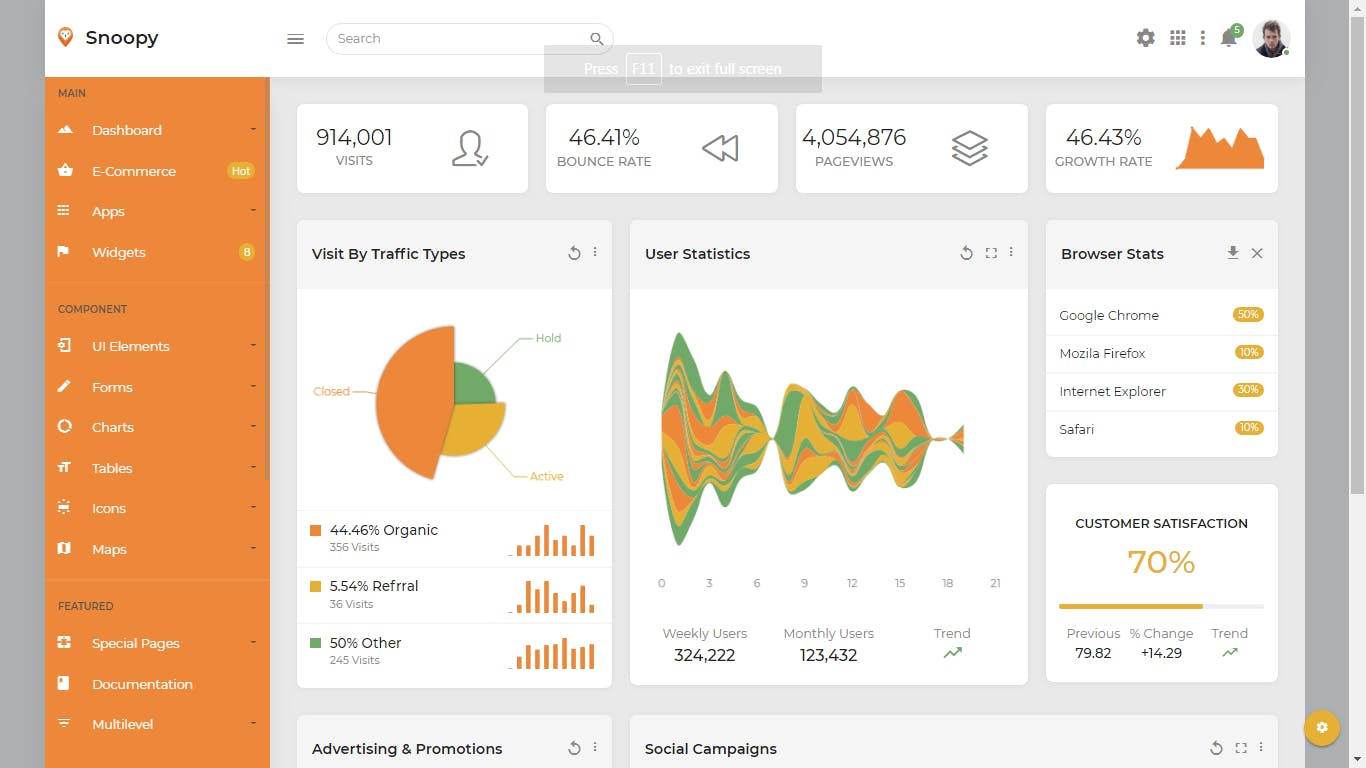Download Browser Stats data
The width and height of the screenshot is (1366, 768).
pos(1233,253)
